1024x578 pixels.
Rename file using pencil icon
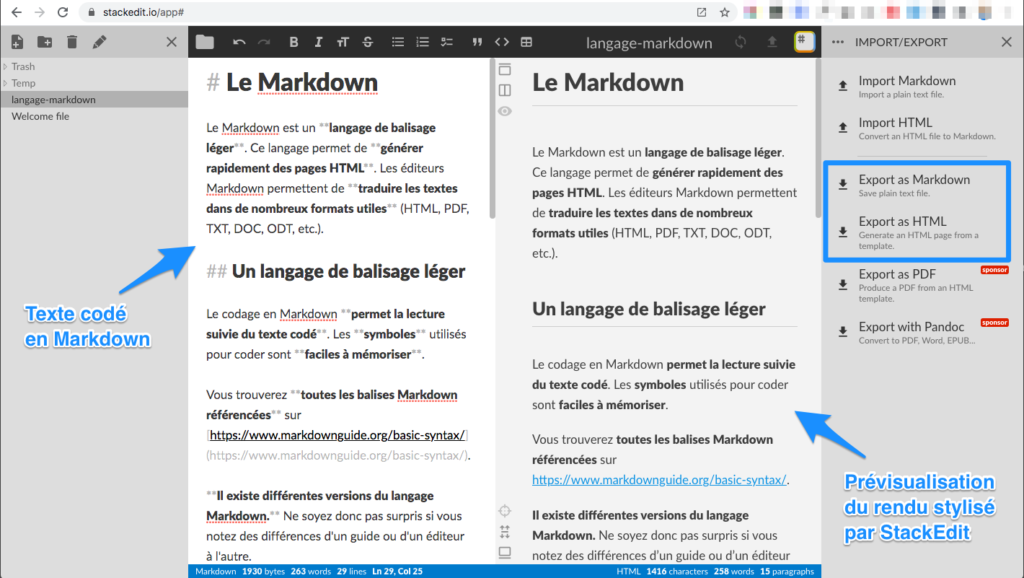[99, 42]
